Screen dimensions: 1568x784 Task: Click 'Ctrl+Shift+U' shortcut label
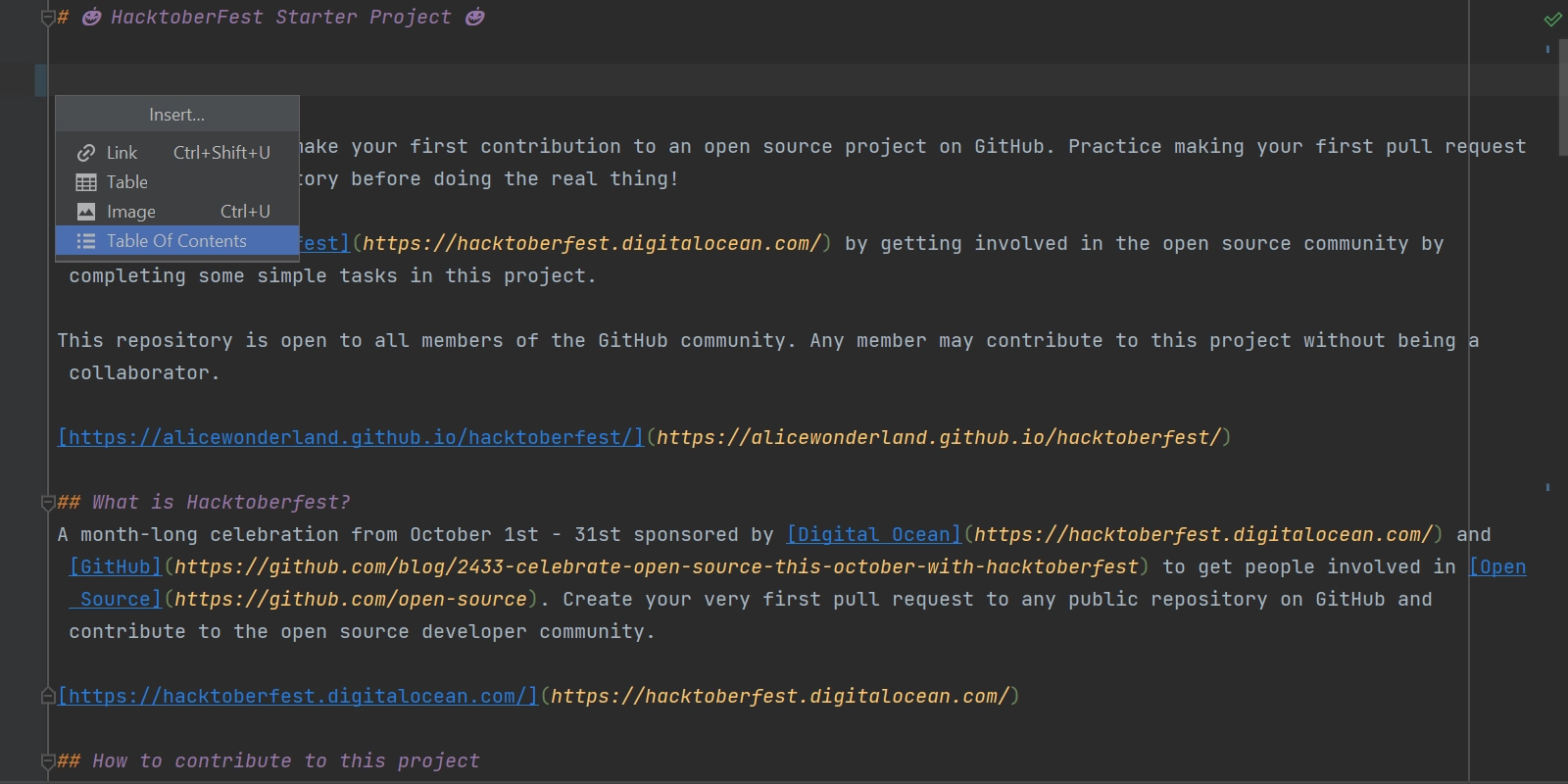pos(221,153)
